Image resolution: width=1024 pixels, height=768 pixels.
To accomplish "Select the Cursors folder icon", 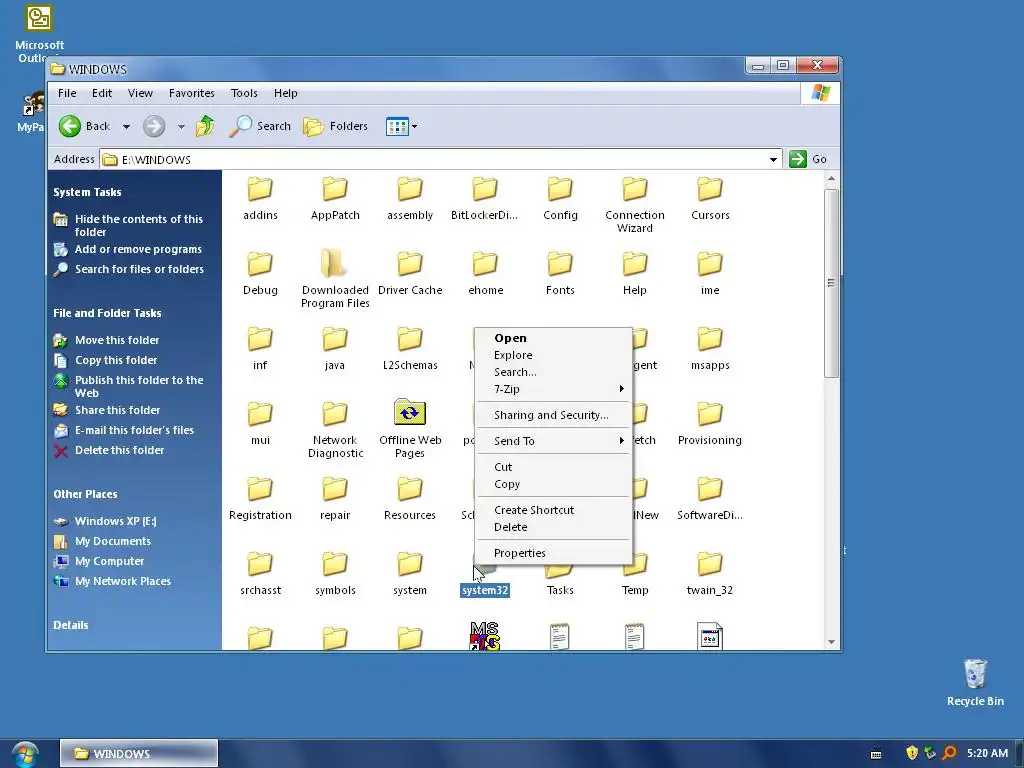I will point(710,189).
